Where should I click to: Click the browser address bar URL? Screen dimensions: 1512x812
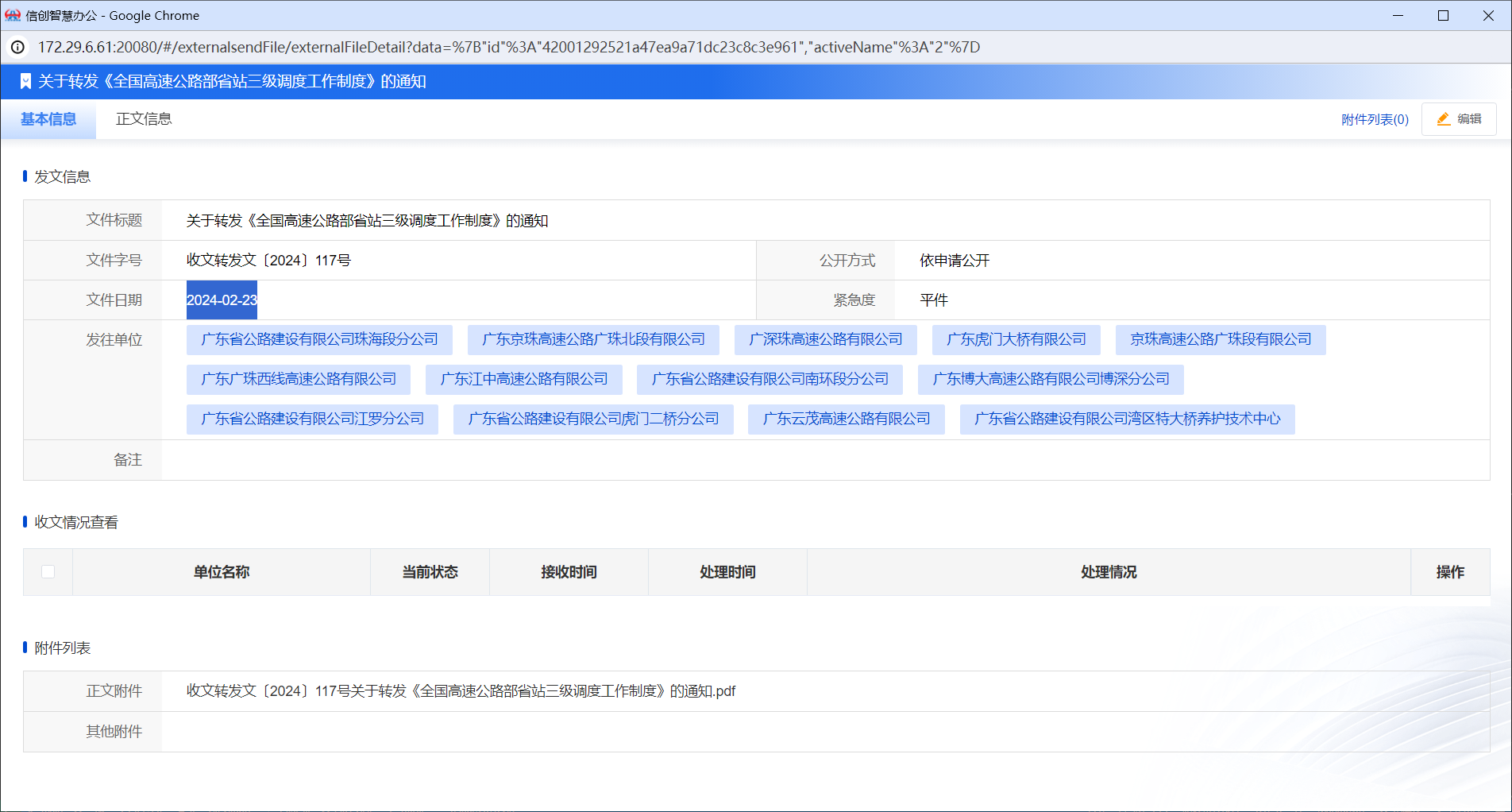click(x=509, y=48)
